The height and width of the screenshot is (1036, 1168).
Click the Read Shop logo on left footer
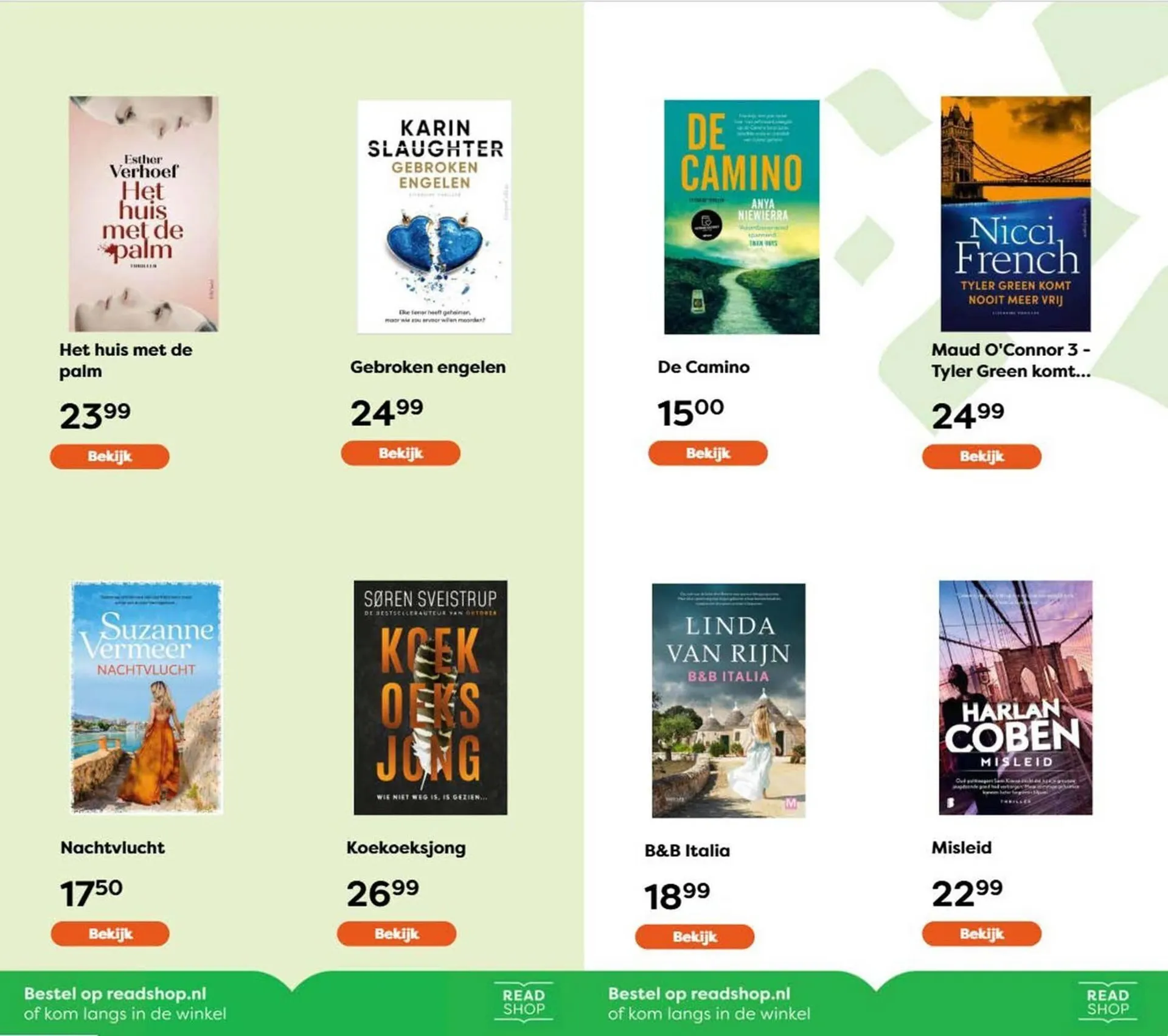tap(523, 1002)
